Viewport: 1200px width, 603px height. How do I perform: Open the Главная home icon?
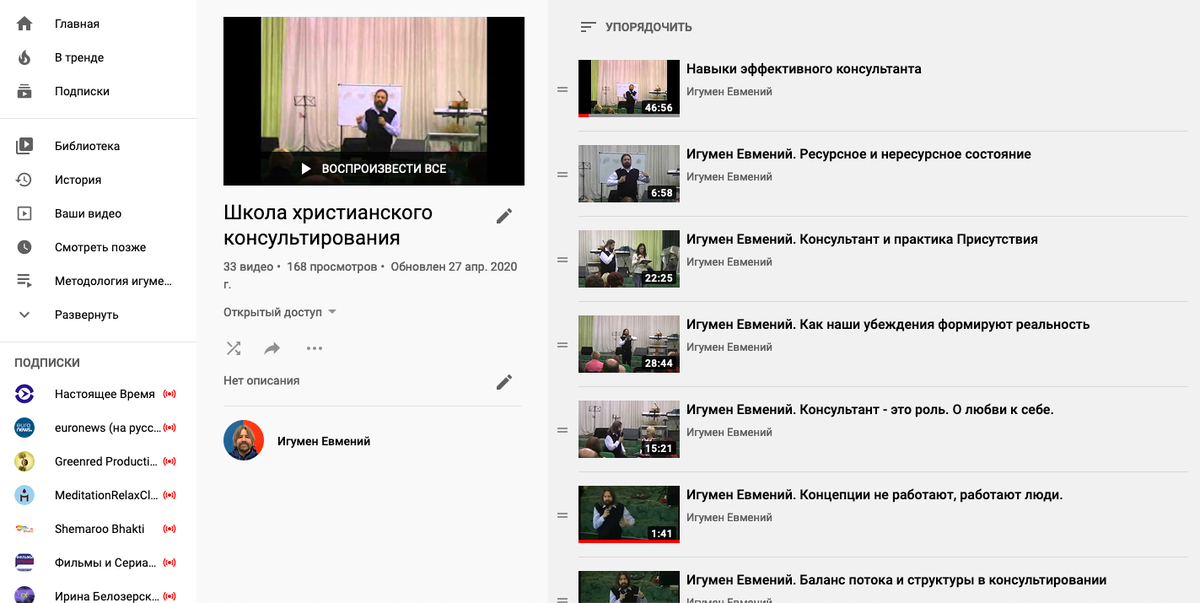[24, 24]
